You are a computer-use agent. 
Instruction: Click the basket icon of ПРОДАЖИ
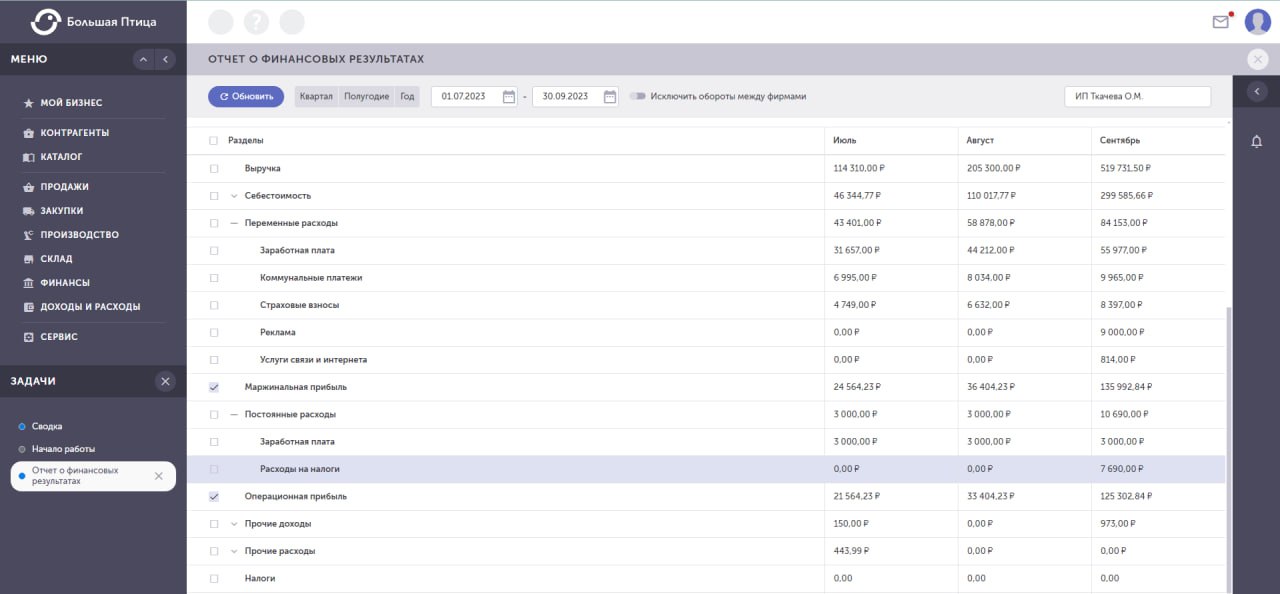pos(28,187)
